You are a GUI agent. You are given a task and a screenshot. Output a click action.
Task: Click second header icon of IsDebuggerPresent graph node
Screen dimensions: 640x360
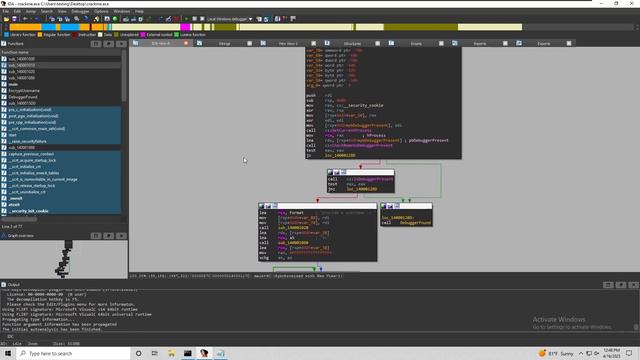coord(337,172)
